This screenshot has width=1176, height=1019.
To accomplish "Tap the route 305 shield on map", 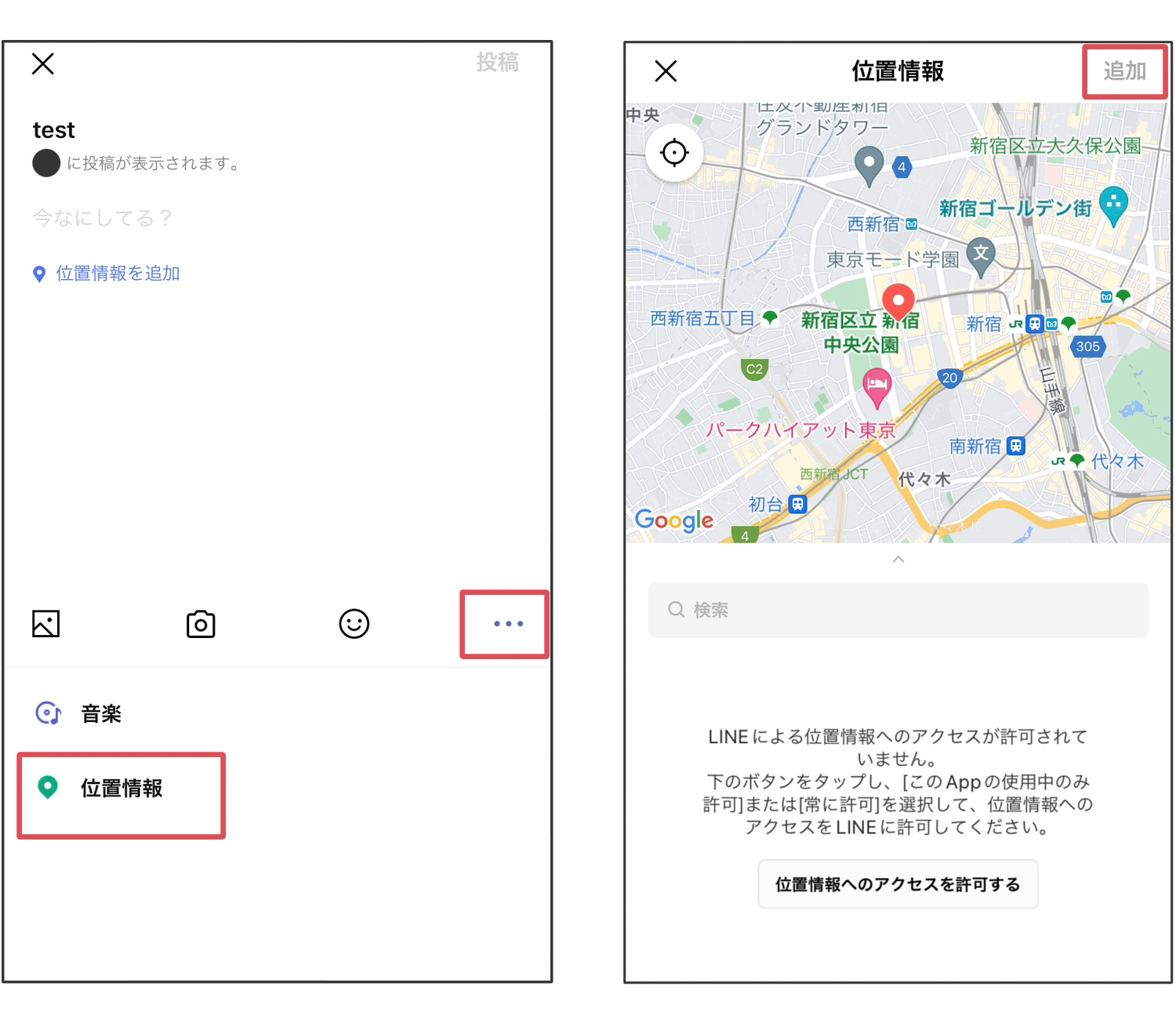I will (1087, 346).
